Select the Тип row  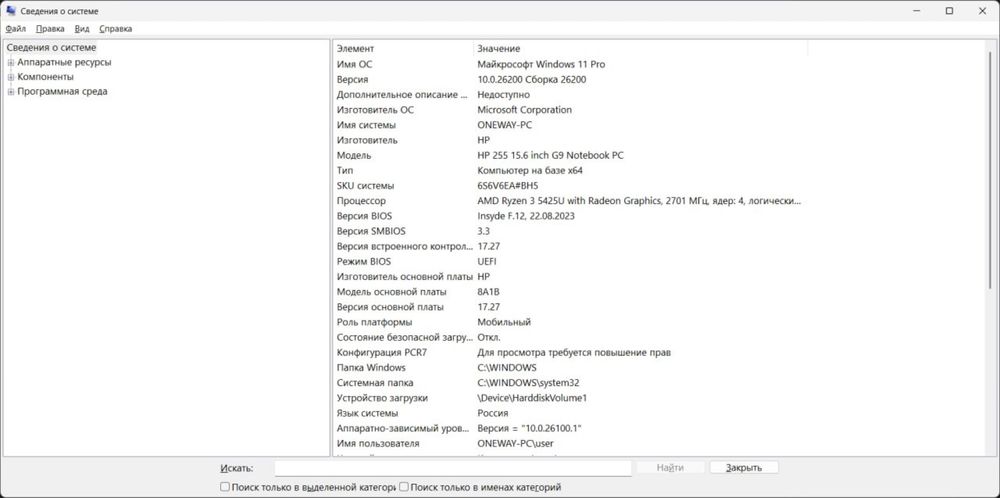[569, 171]
